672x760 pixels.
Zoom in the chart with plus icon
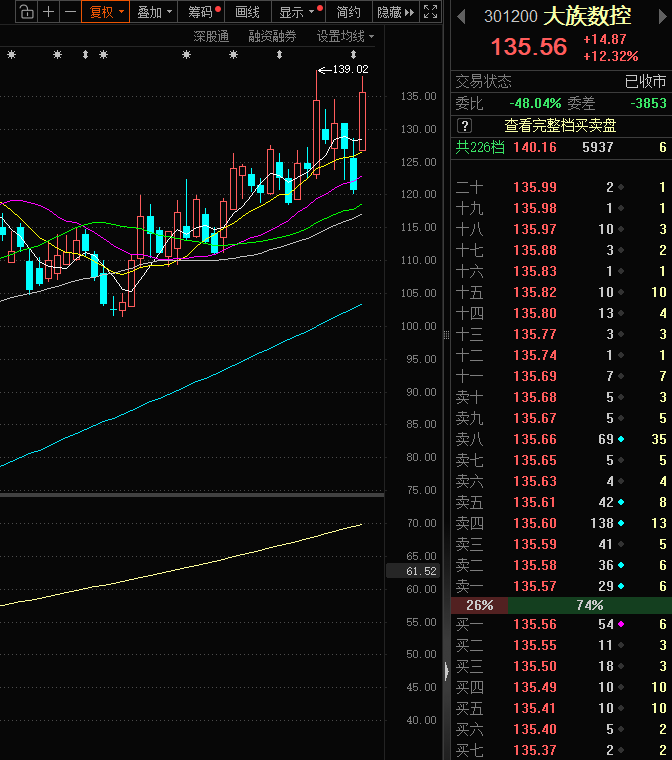point(49,12)
